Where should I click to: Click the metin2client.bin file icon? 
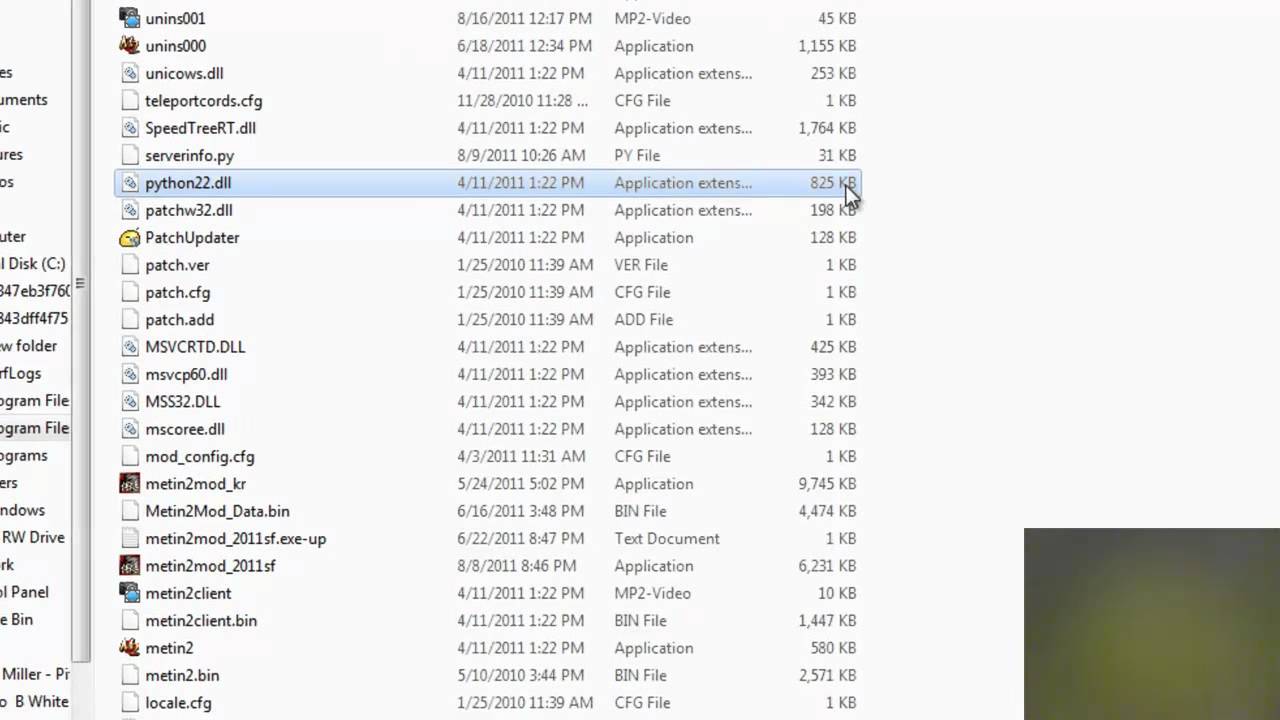pos(129,620)
